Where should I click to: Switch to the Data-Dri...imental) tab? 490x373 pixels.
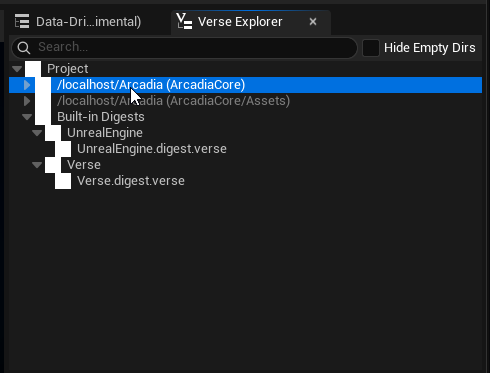78,22
